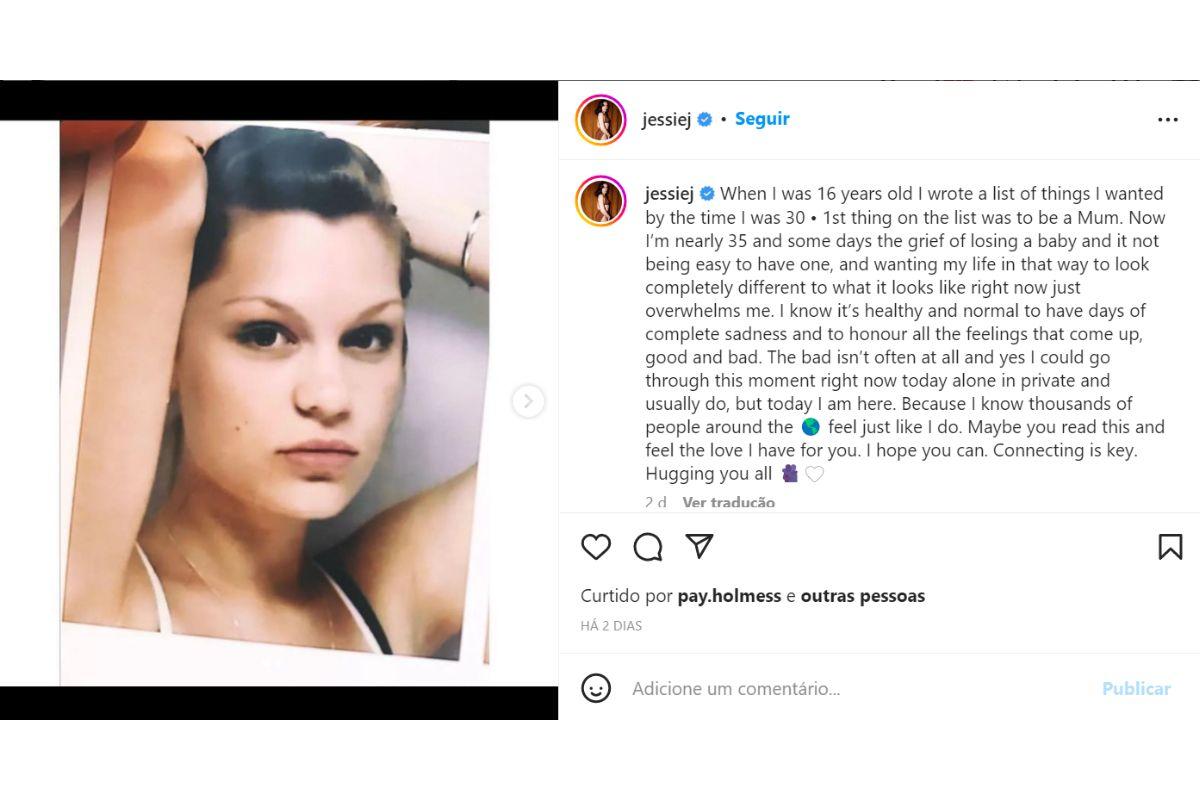This screenshot has height=800, width=1200.
Task: Click the polaroid portrait photo
Action: pyautogui.click(x=275, y=403)
